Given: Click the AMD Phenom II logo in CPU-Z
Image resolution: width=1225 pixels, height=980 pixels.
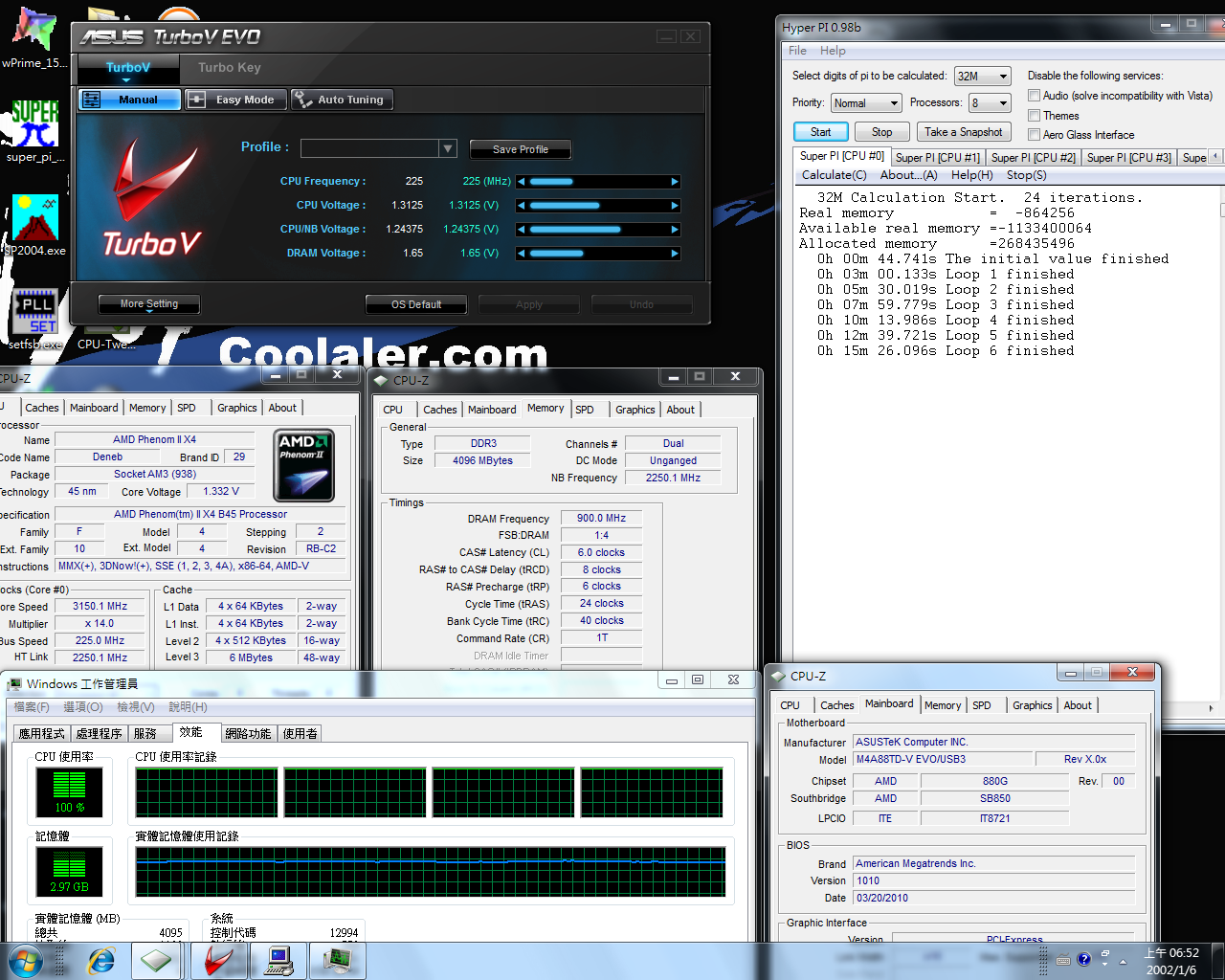Looking at the screenshot, I should [x=303, y=465].
